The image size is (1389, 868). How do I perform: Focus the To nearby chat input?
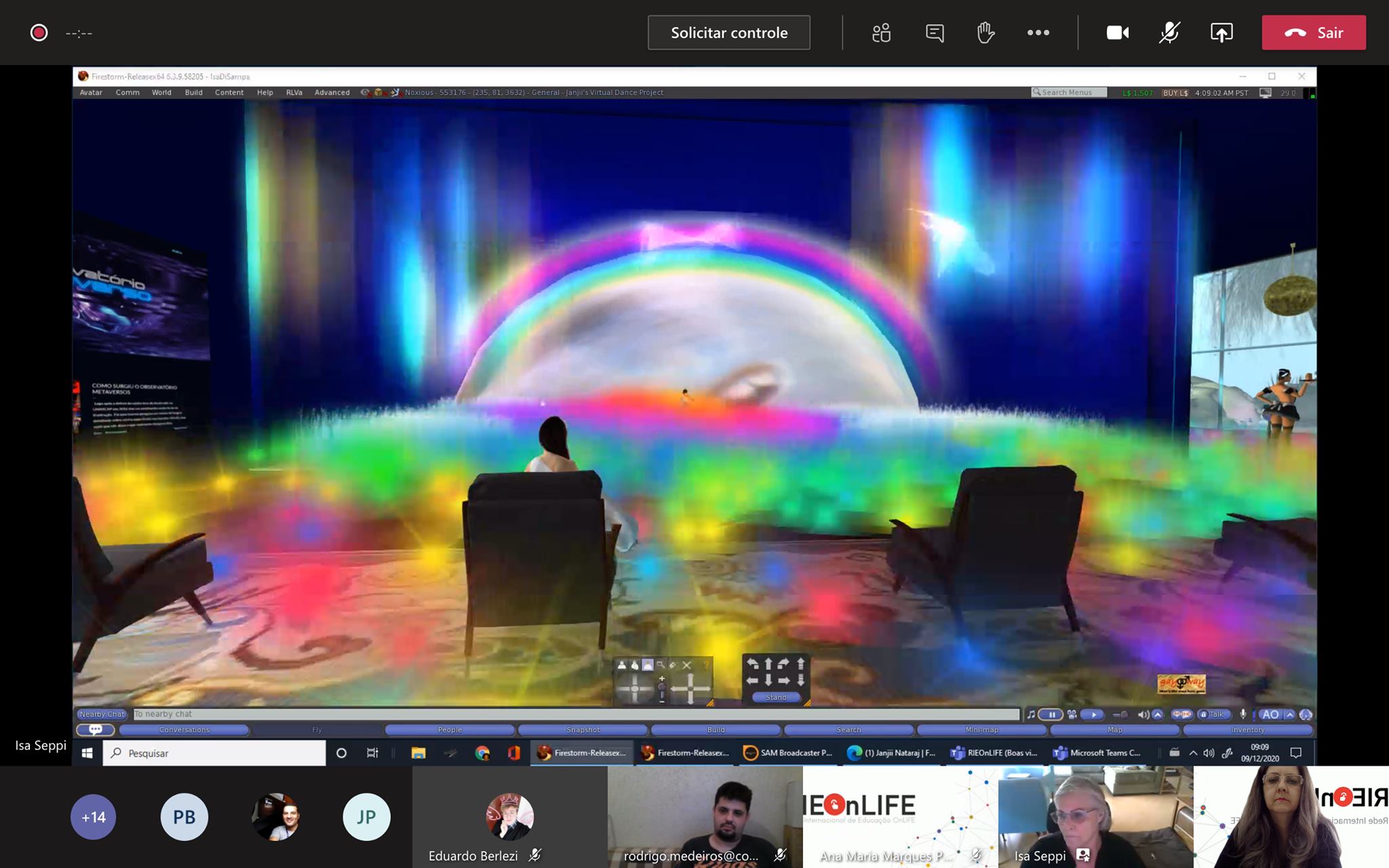tap(576, 714)
